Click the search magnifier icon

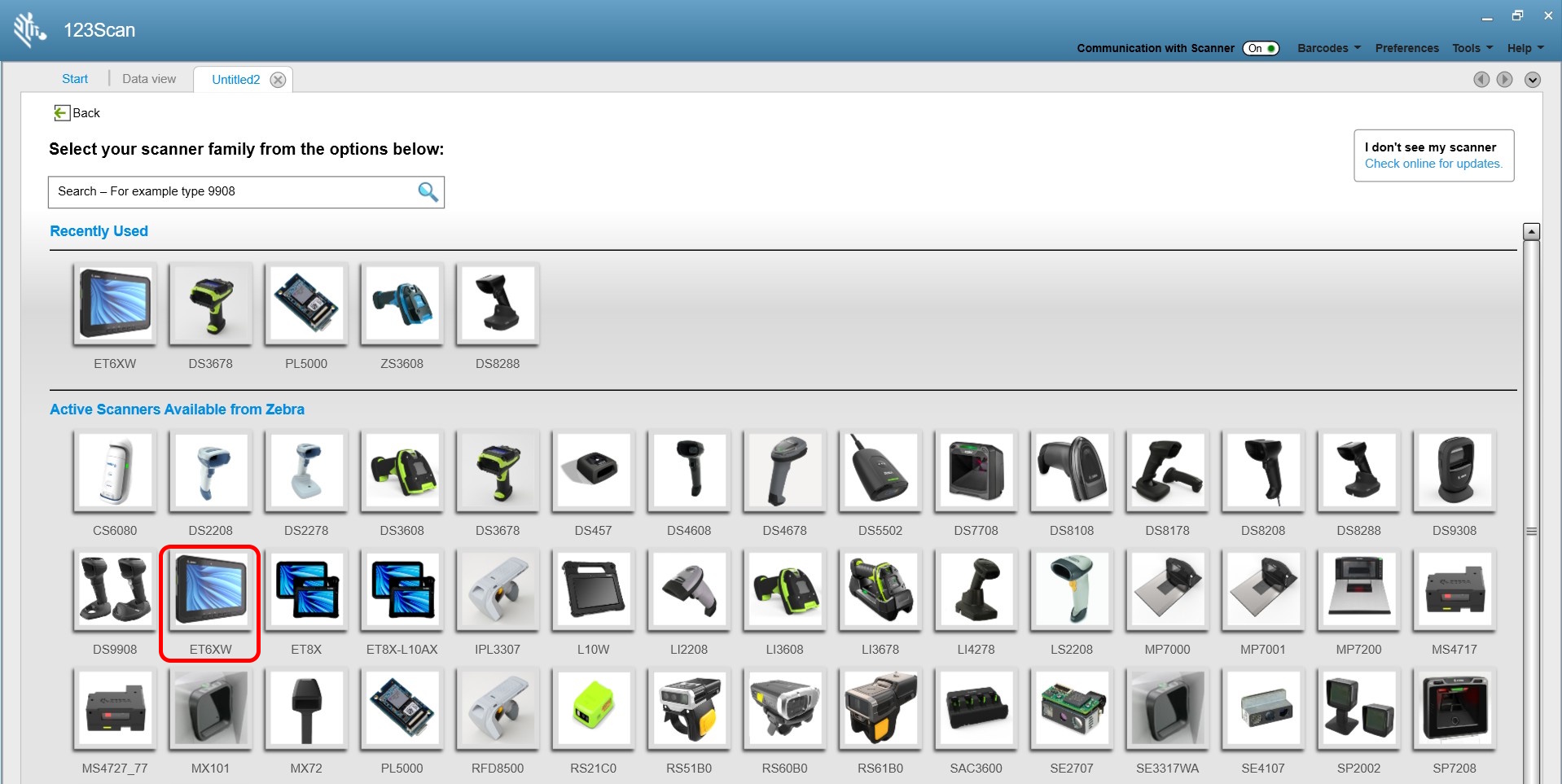[428, 191]
